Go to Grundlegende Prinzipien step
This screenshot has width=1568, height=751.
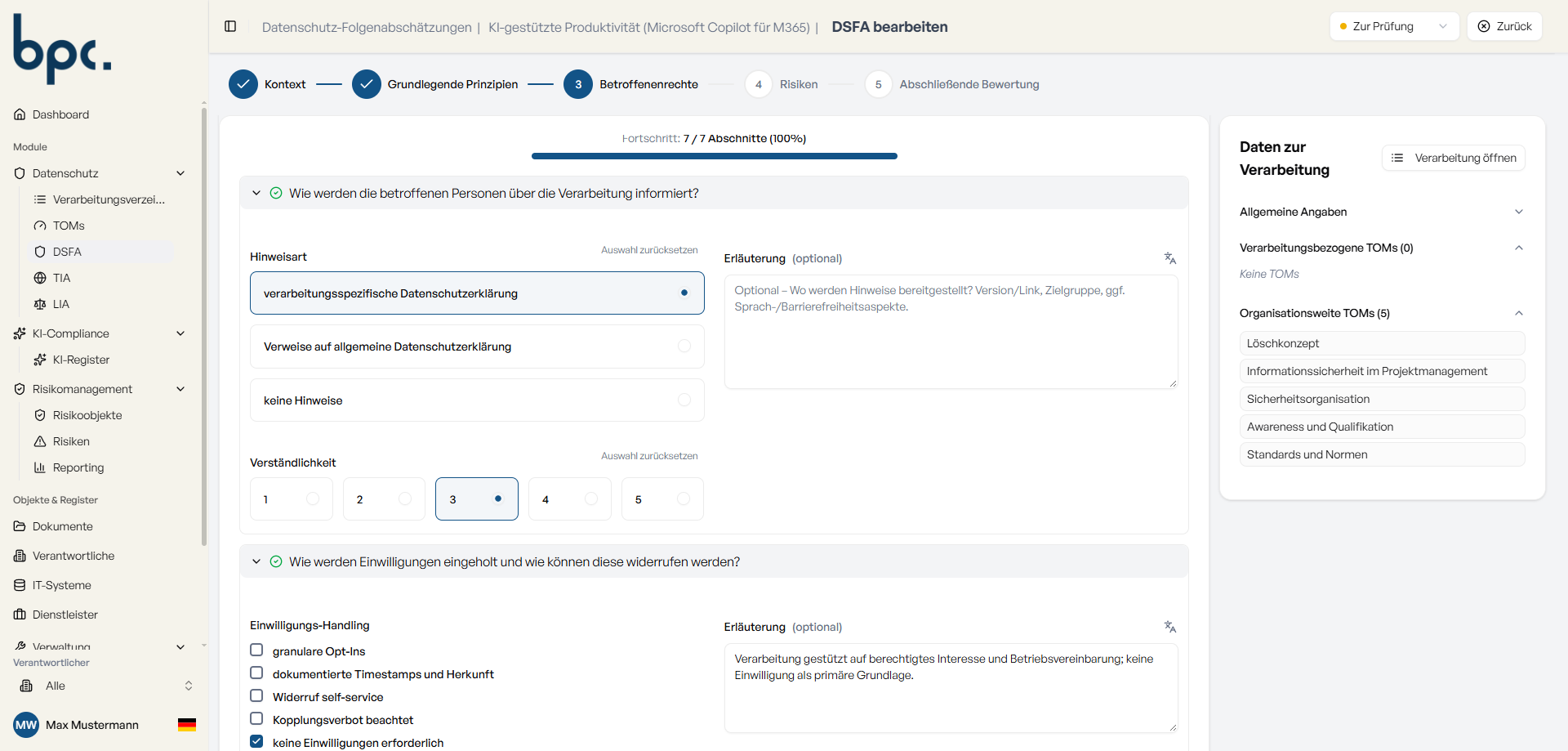tap(435, 84)
